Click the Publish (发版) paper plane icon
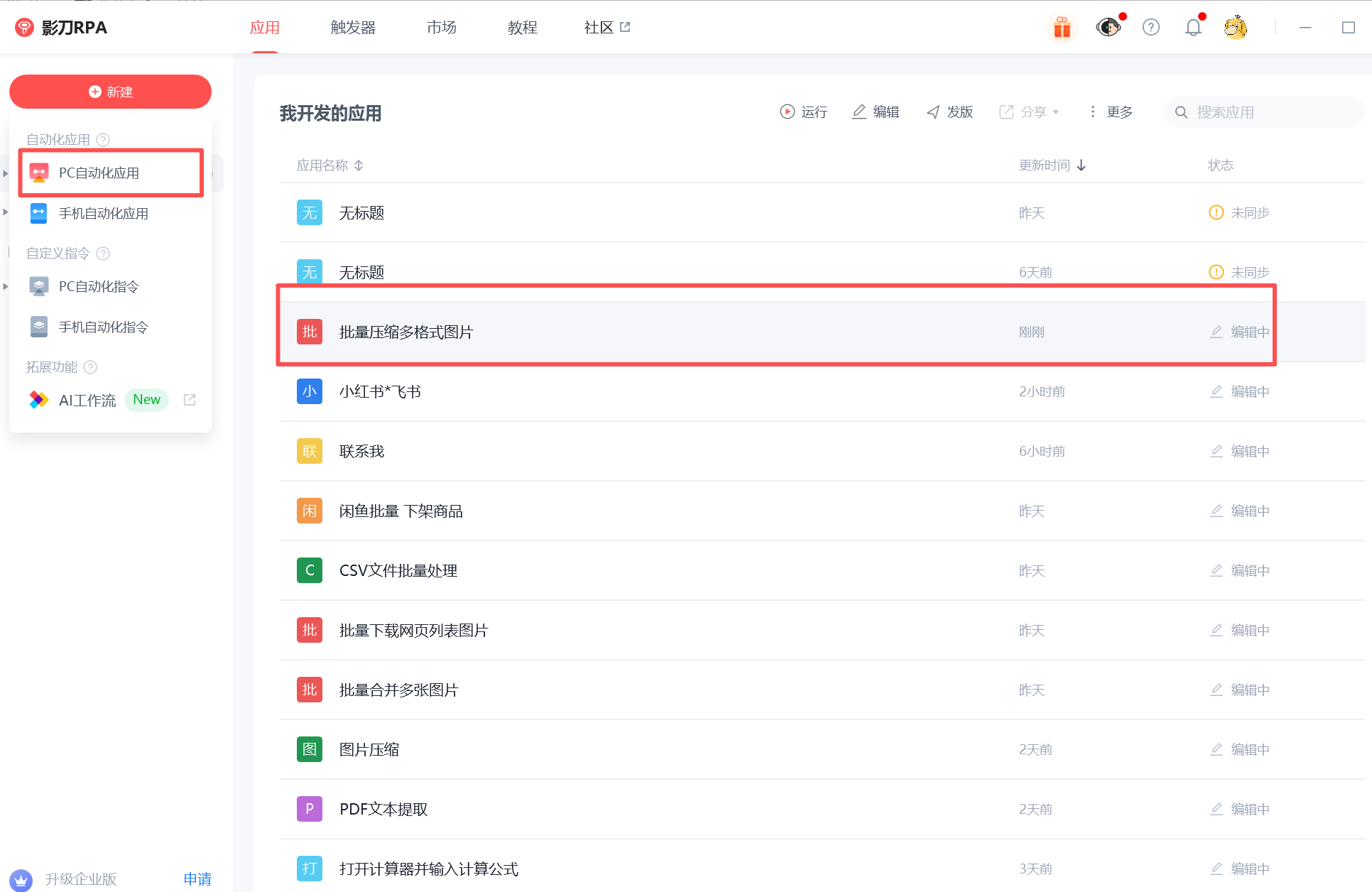Image resolution: width=1372 pixels, height=892 pixels. [933, 111]
